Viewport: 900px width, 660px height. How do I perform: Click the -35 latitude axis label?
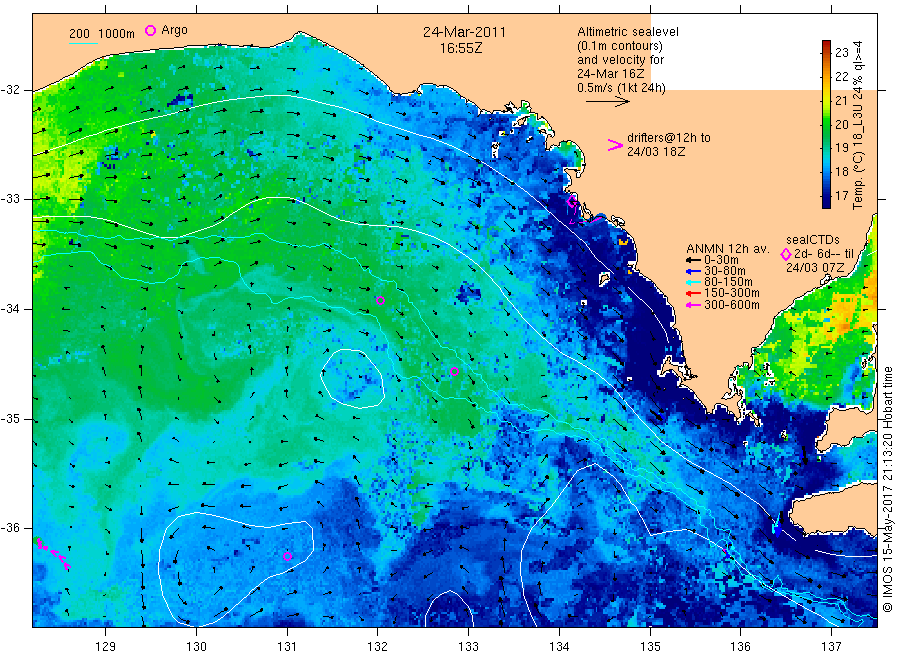point(10,418)
